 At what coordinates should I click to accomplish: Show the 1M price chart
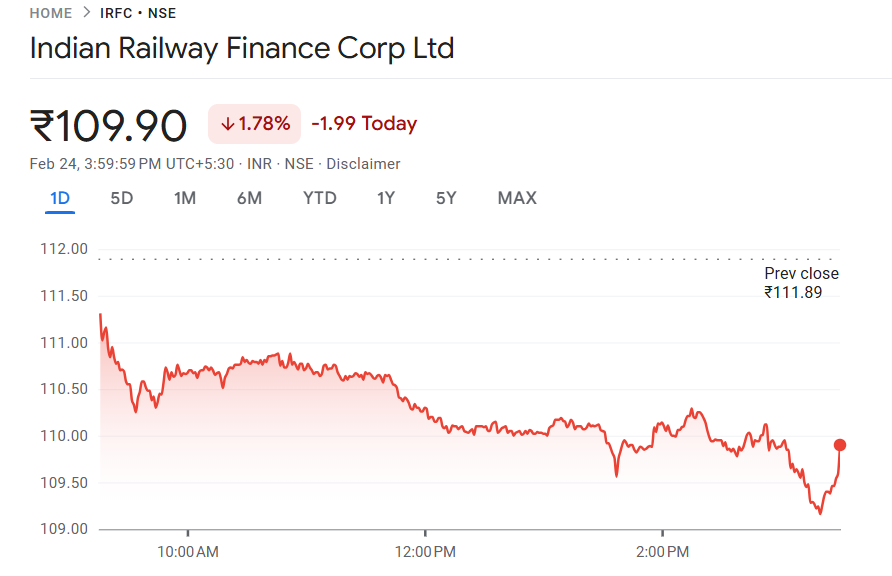point(184,198)
